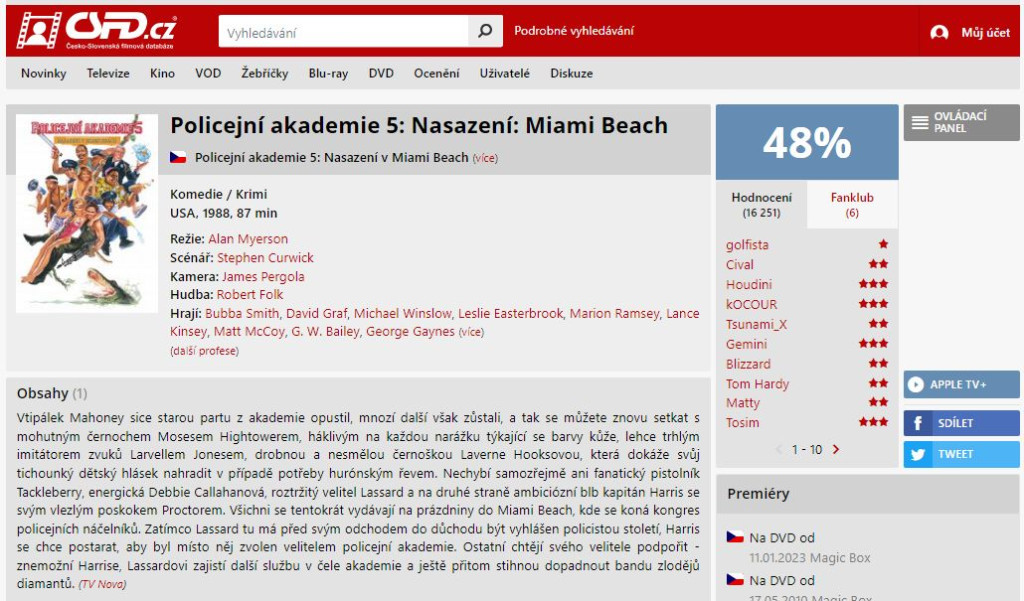This screenshot has width=1024, height=601.
Task: Click the Ovládací panel hamburger icon
Action: (920, 122)
